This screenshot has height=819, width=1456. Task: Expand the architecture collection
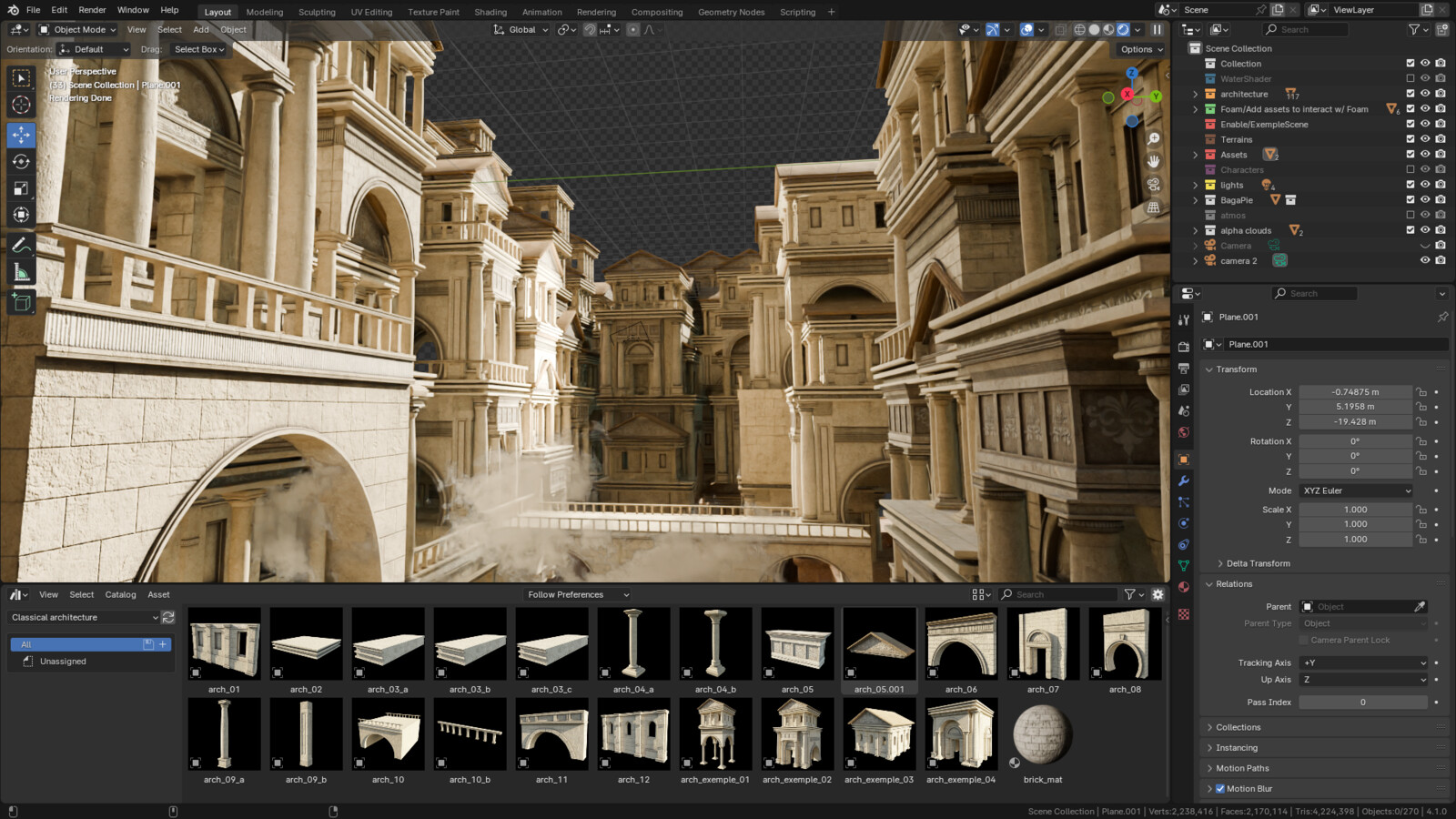click(x=1196, y=94)
